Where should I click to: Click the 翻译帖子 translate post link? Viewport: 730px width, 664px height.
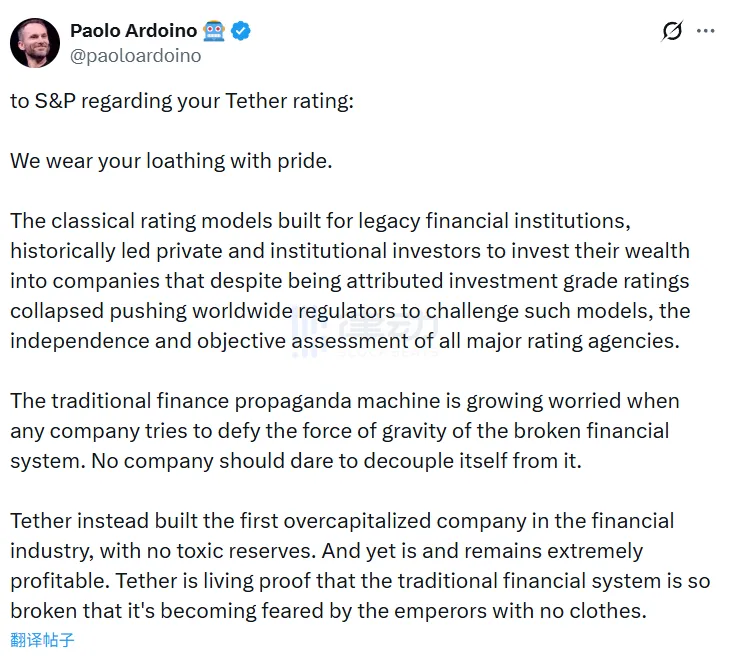(x=42, y=640)
